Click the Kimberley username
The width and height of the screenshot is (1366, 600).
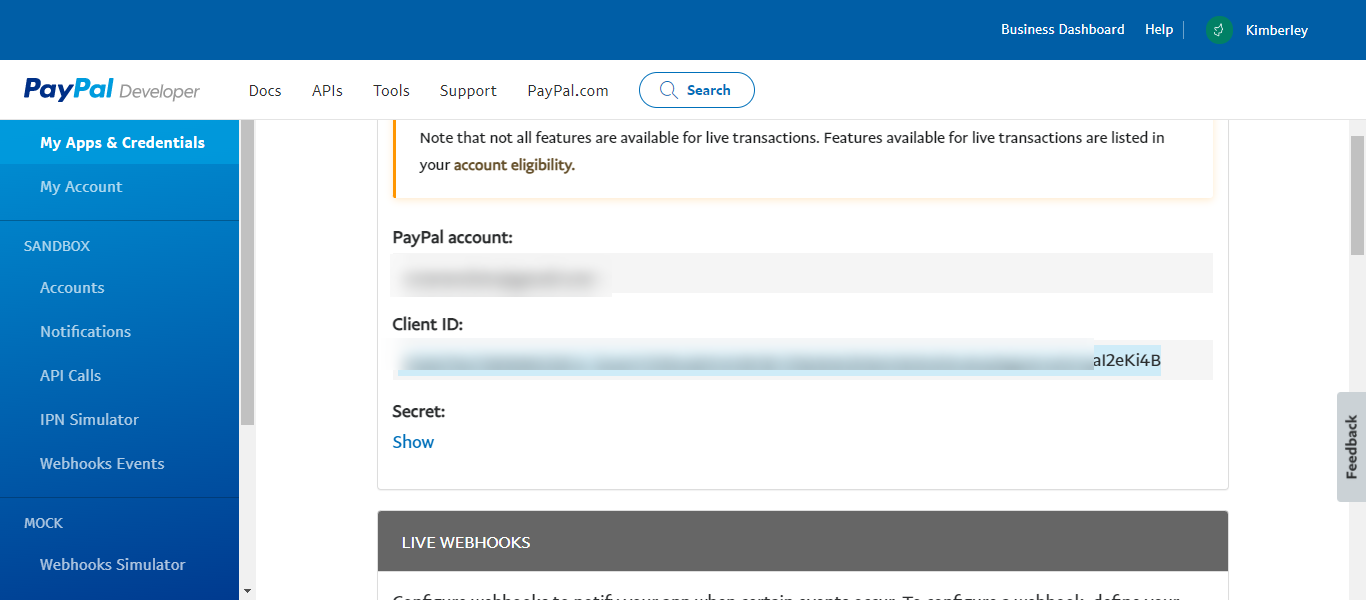[x=1277, y=30]
